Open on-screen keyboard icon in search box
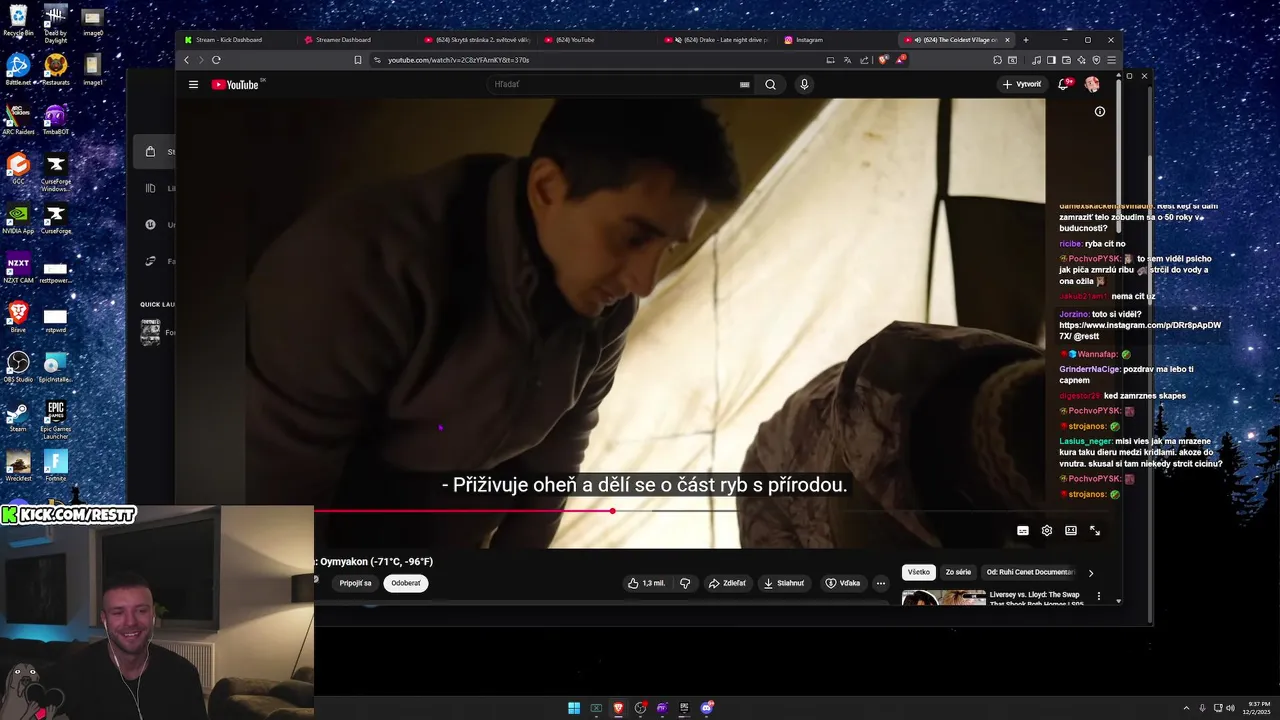 click(744, 85)
